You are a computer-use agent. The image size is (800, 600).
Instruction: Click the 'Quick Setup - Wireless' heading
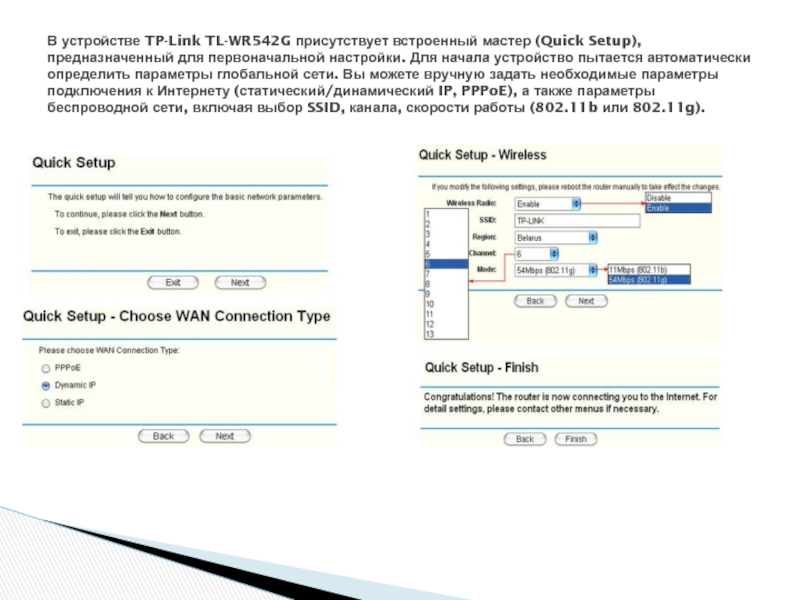pyautogui.click(x=482, y=155)
